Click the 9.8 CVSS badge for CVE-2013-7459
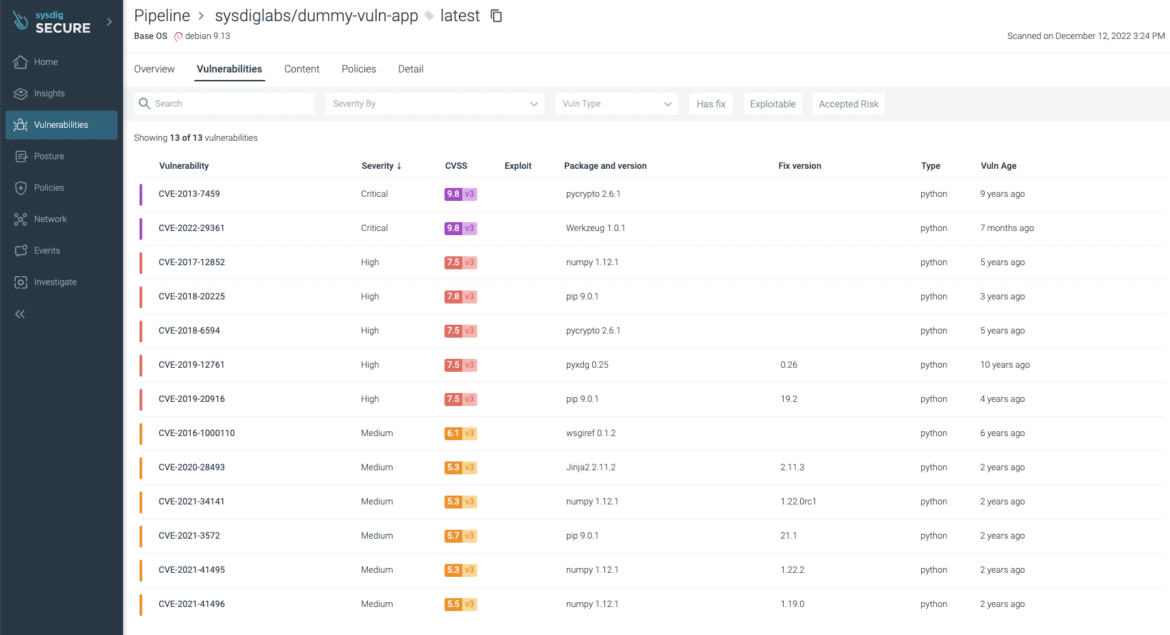The height and width of the screenshot is (635, 1170). (460, 194)
